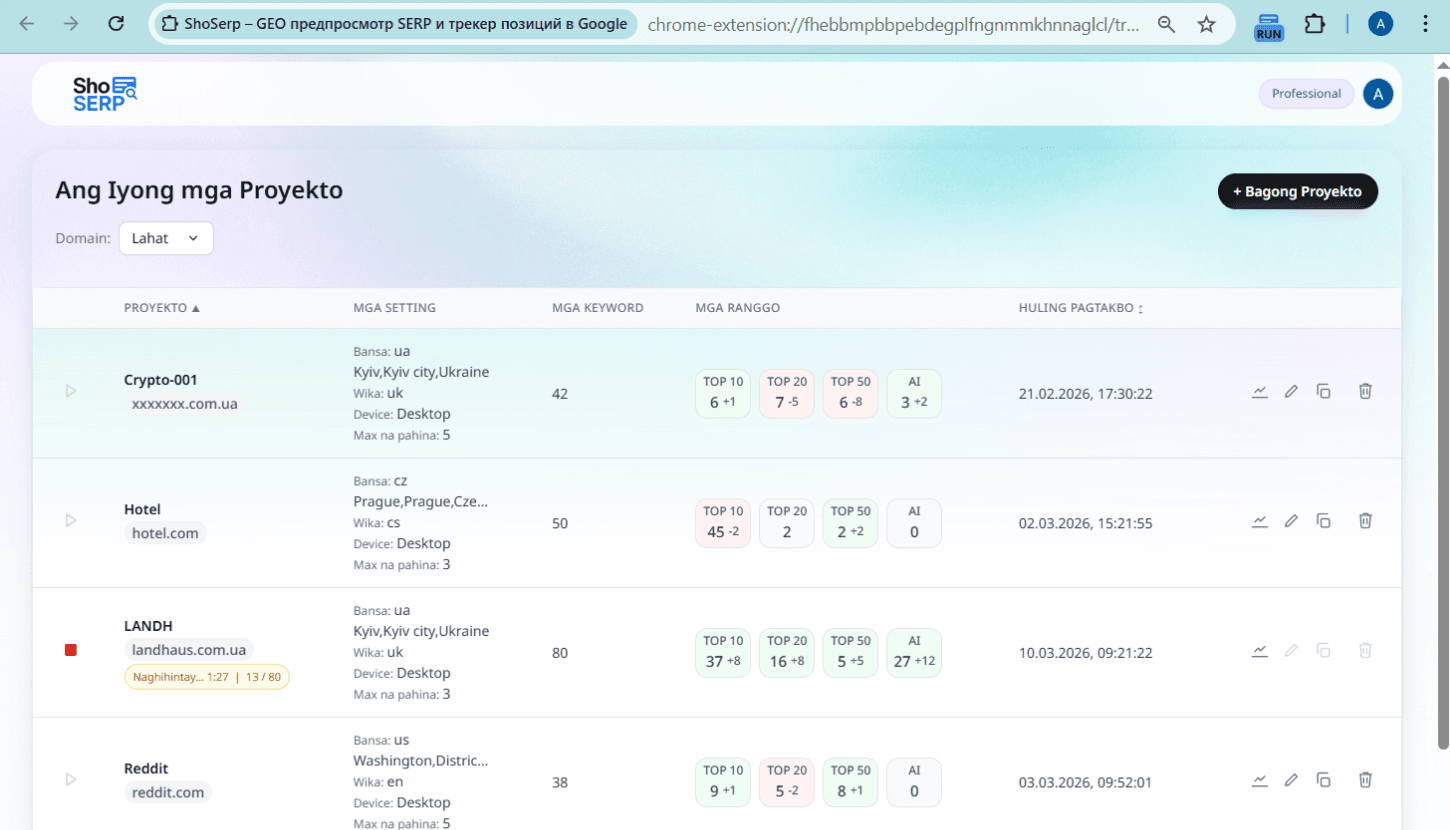Click Crypto-001 TOP 10 badge

tap(723, 393)
